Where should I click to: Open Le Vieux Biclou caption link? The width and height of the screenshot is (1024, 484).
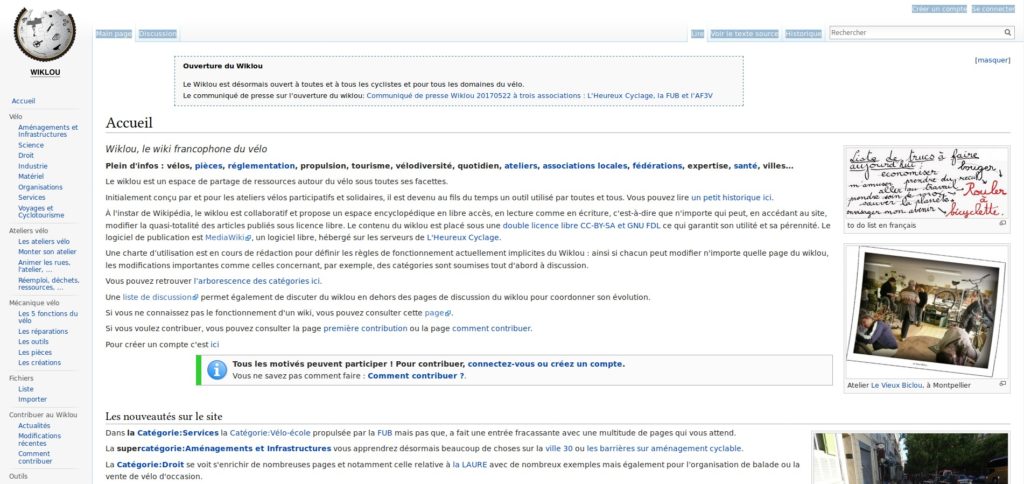pyautogui.click(x=897, y=385)
